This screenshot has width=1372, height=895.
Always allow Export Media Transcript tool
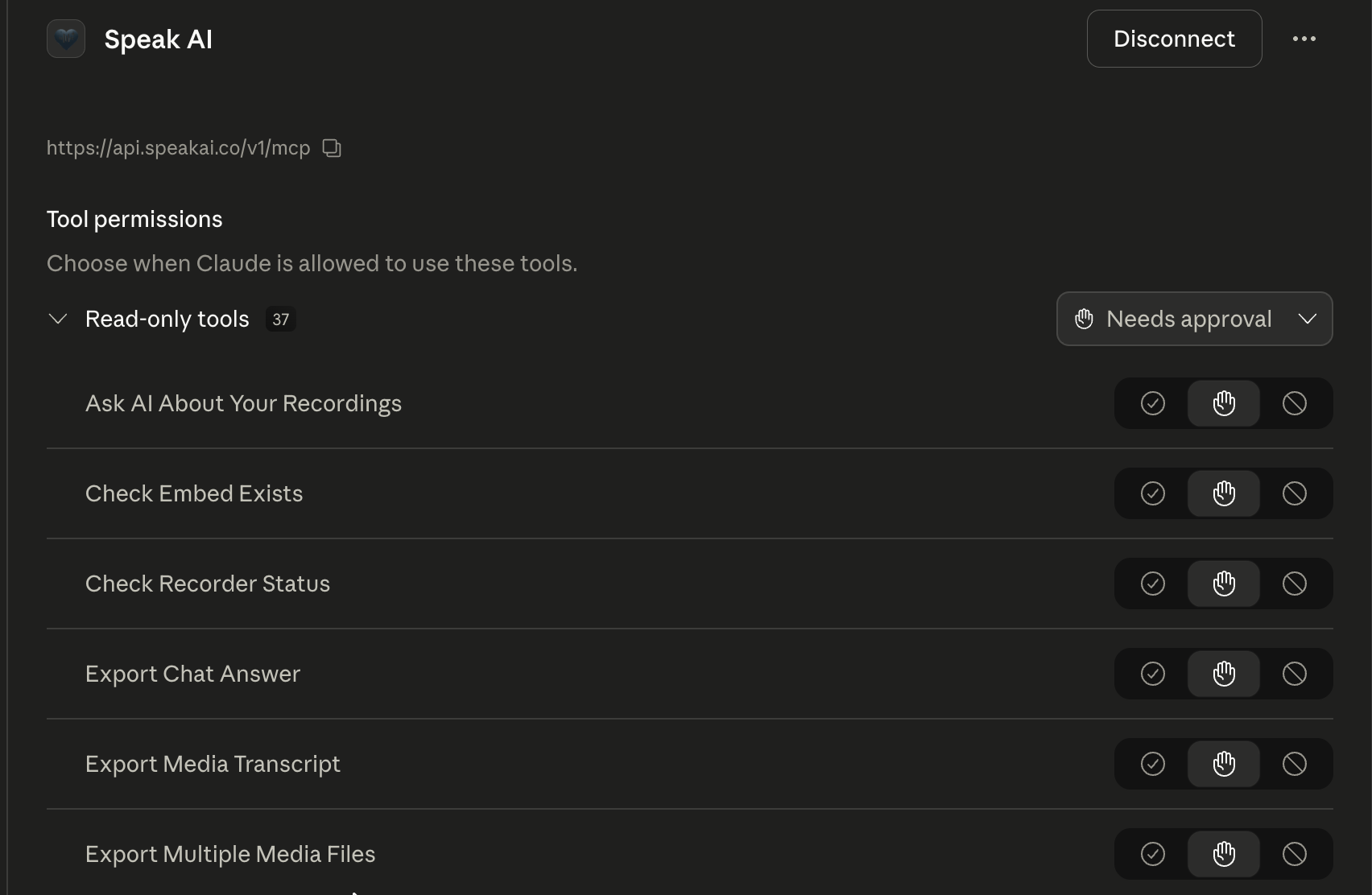click(x=1153, y=764)
